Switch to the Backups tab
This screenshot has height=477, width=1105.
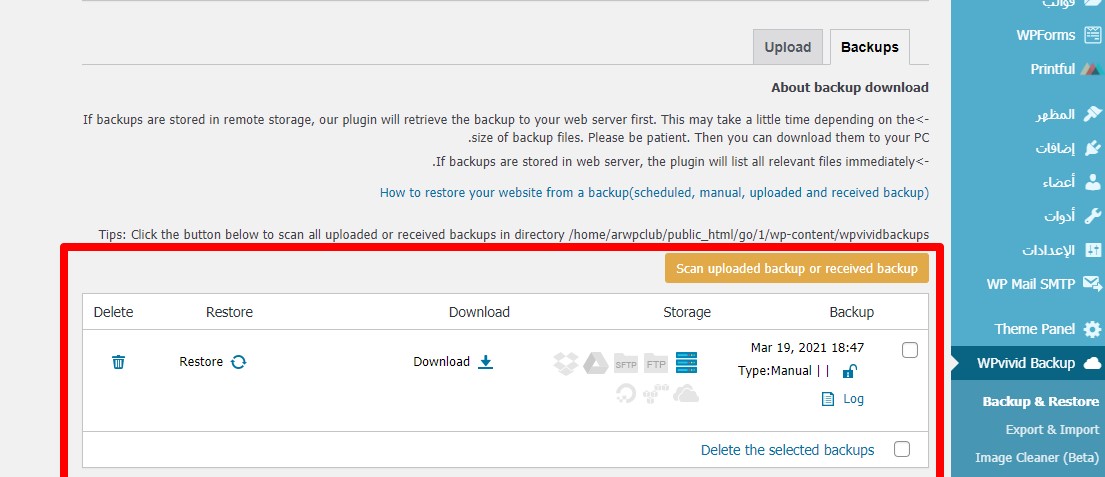point(869,47)
